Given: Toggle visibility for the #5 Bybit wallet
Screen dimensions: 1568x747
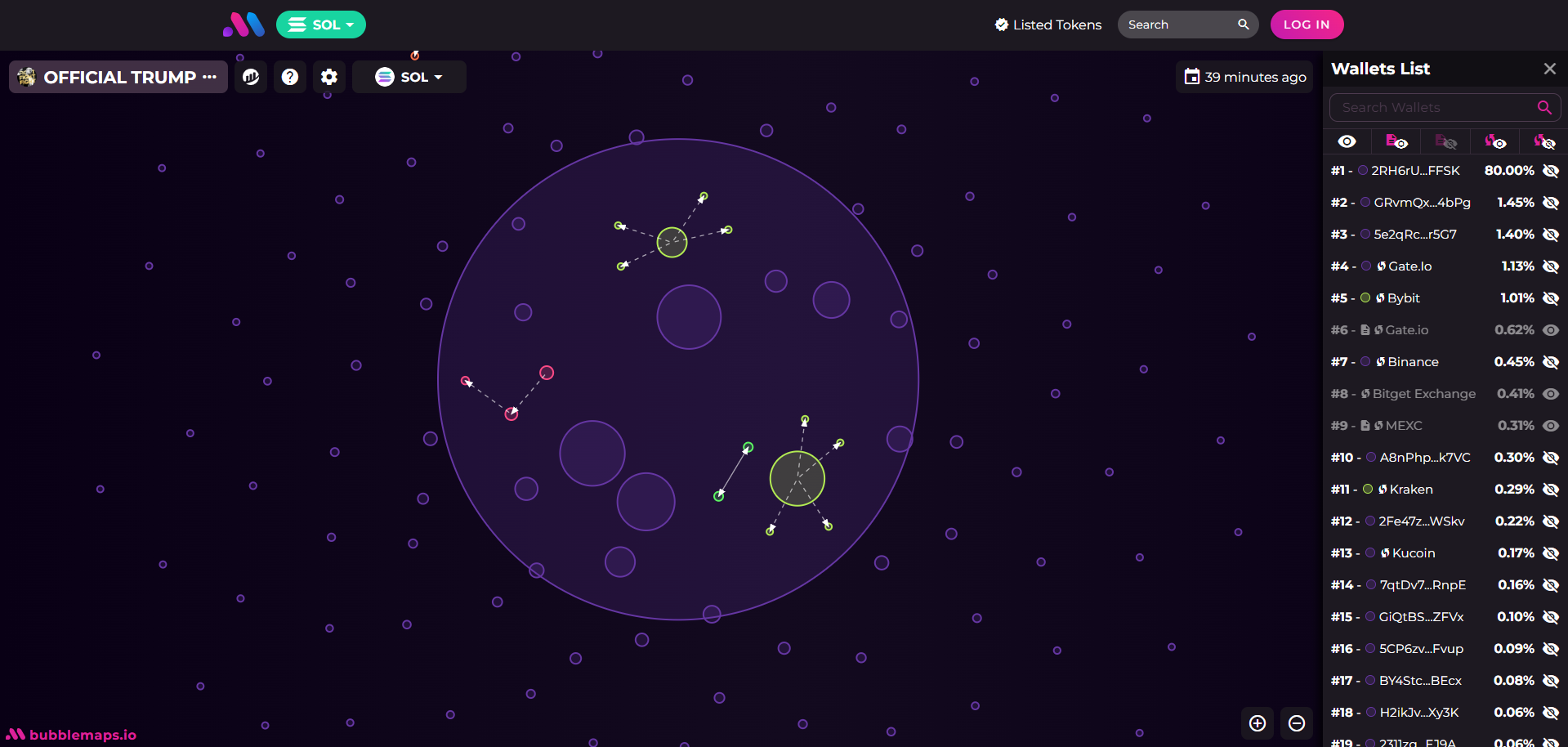Looking at the screenshot, I should pyautogui.click(x=1550, y=298).
